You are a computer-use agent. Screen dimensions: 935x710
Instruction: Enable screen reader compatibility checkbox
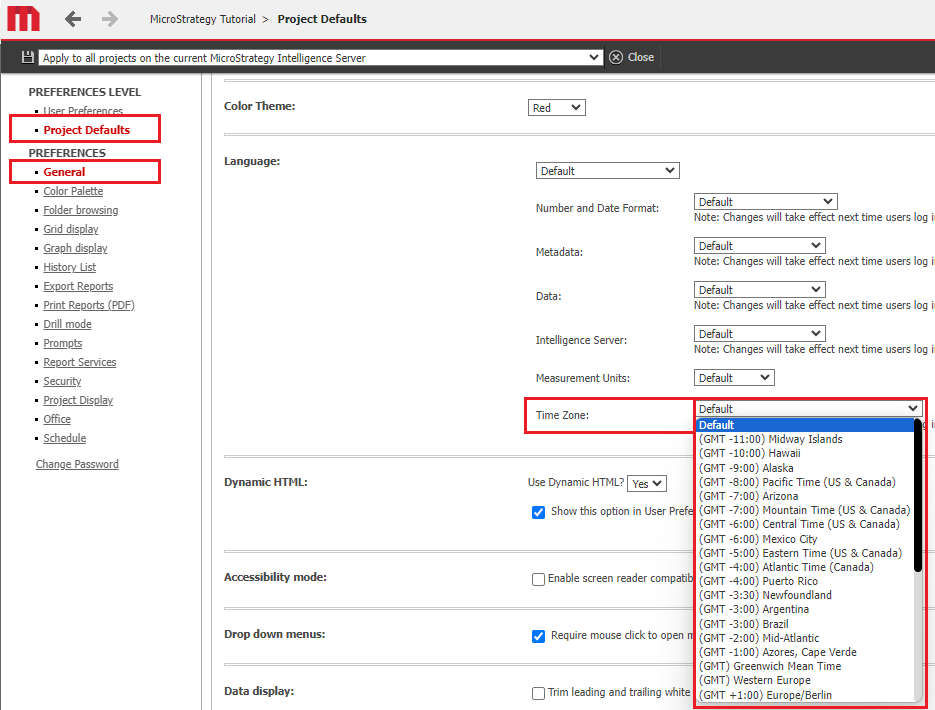tap(538, 579)
